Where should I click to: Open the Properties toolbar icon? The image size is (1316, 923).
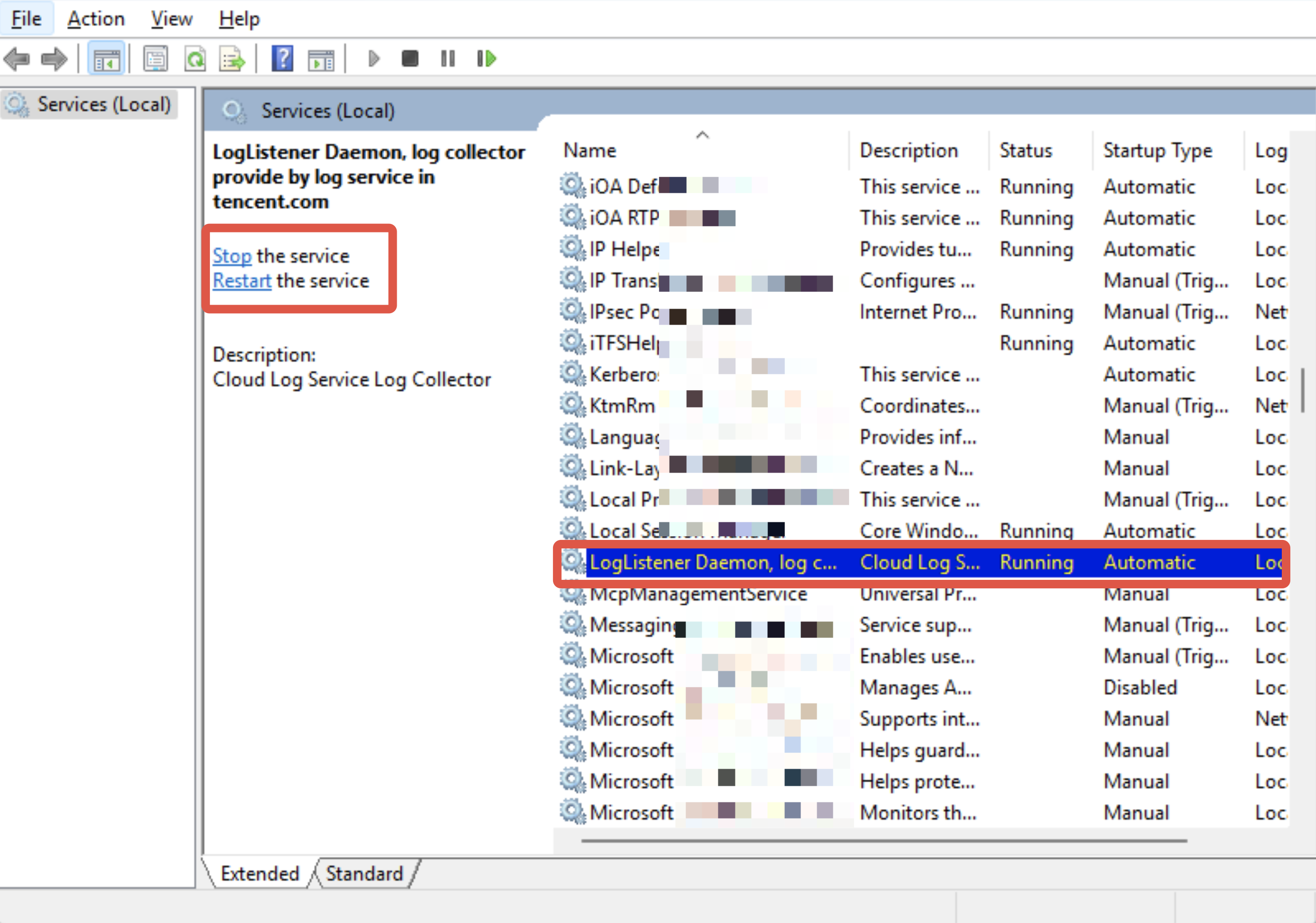tap(155, 58)
